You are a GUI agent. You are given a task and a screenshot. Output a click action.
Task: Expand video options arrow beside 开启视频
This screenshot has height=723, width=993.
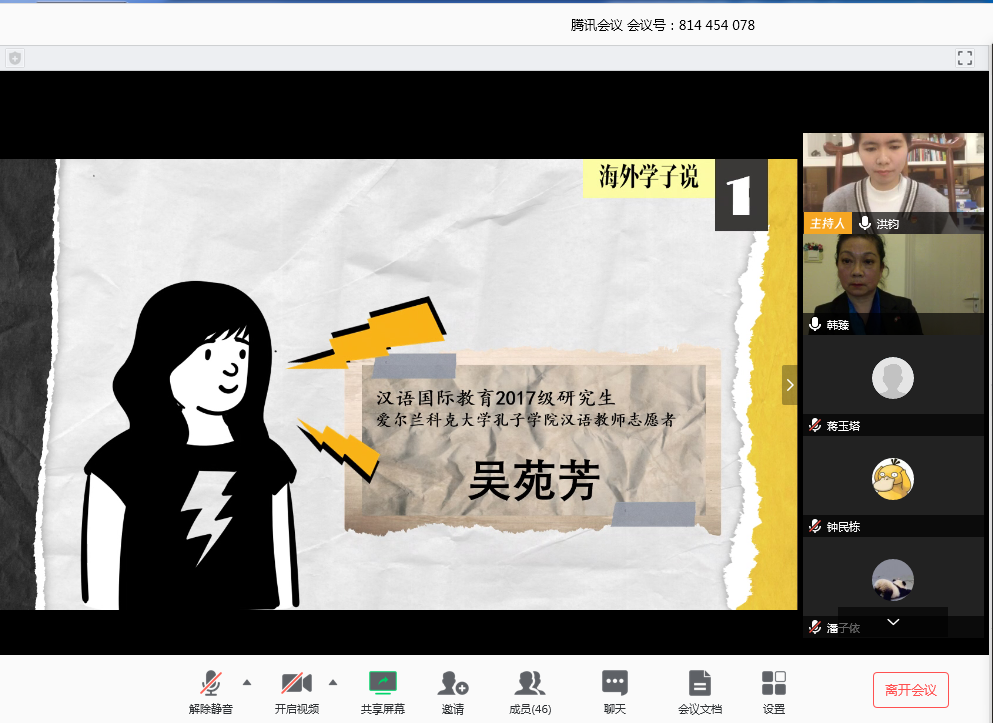333,682
